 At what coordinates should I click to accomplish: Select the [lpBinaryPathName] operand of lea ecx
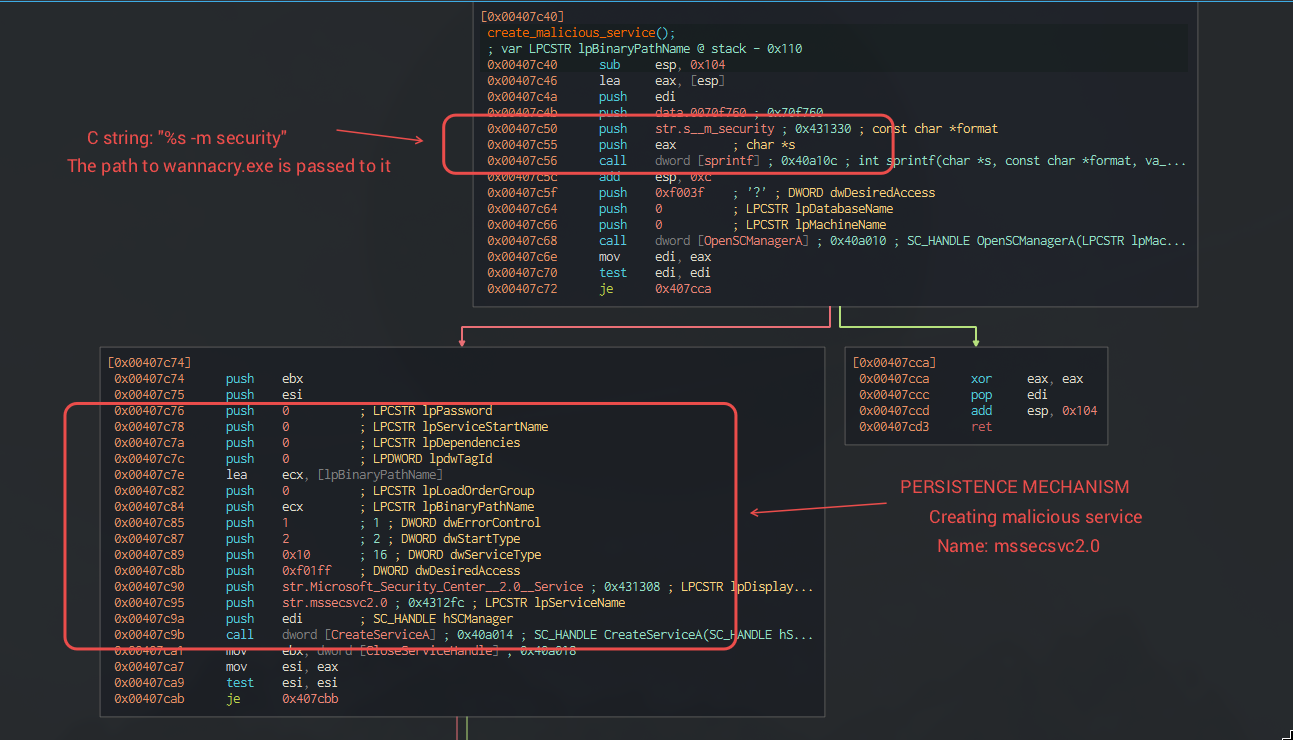[x=380, y=475]
